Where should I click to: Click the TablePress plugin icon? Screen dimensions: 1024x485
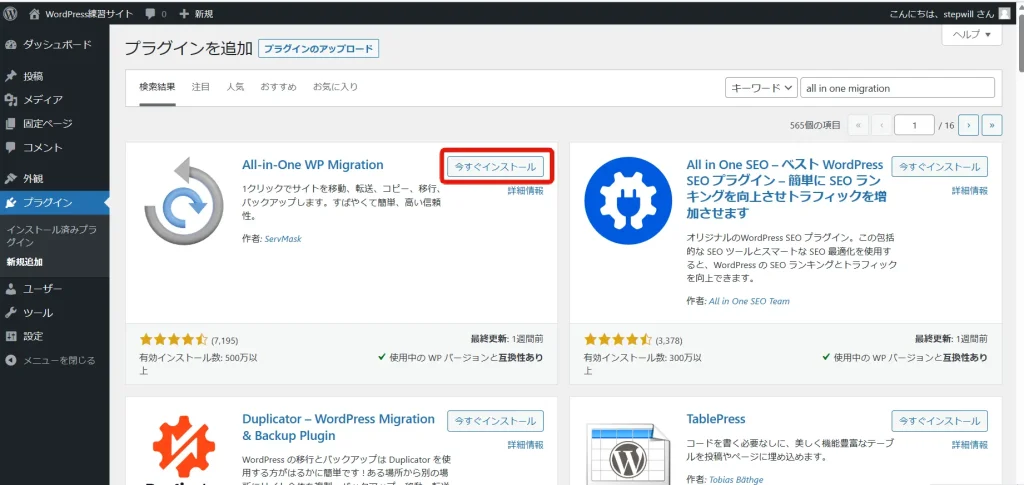click(628, 454)
